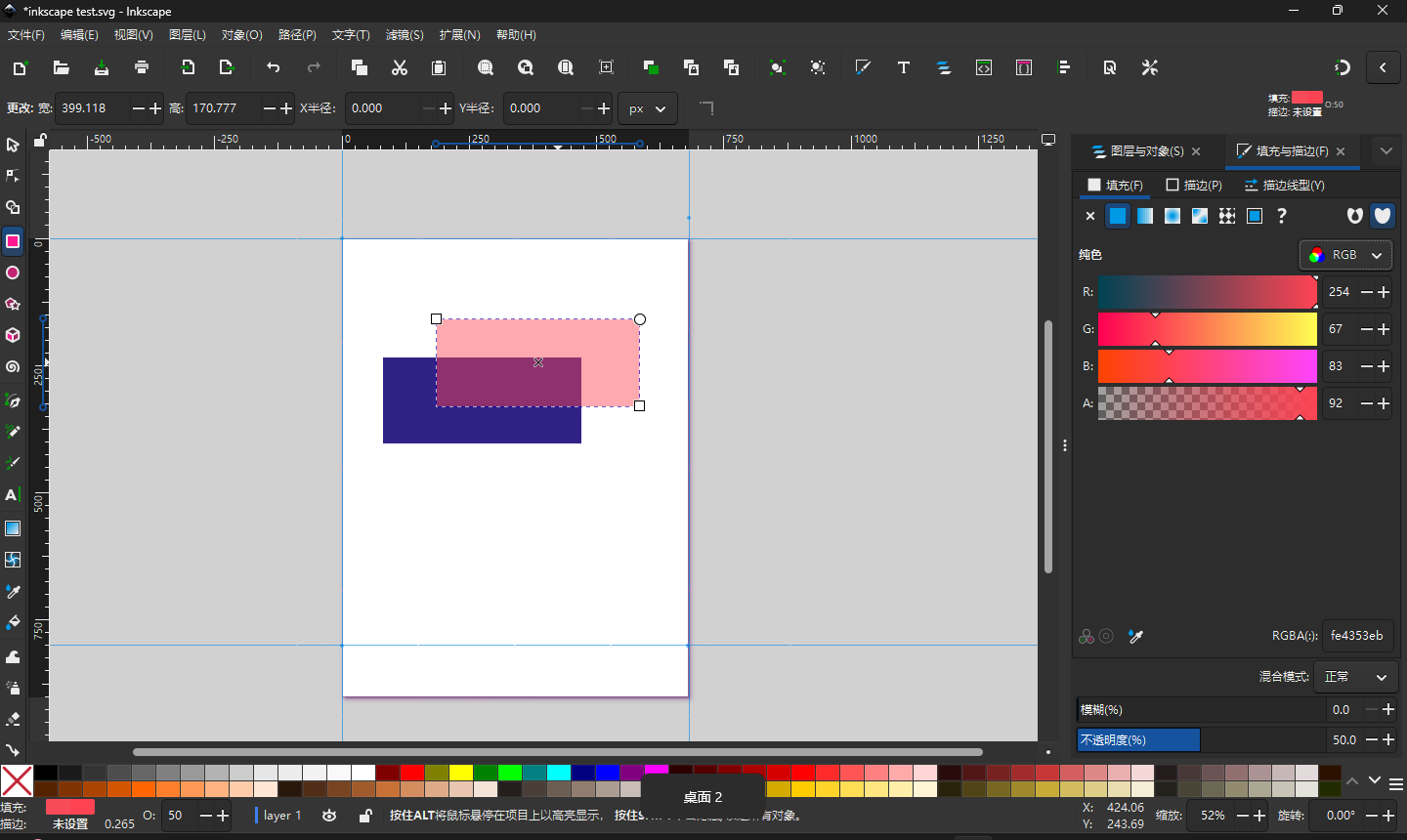Set fill to no paint (X)
Screen dimensions: 1407x840
coord(1090,216)
